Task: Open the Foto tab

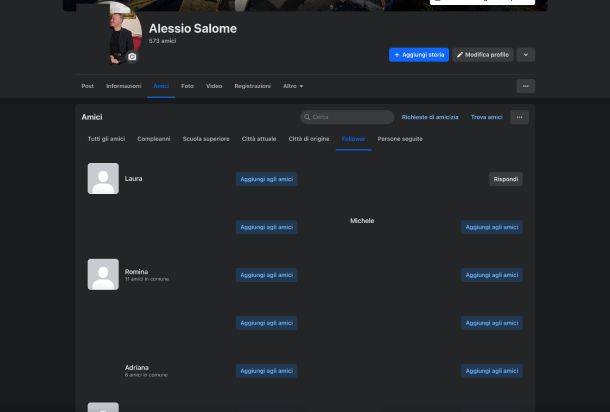Action: (x=187, y=86)
